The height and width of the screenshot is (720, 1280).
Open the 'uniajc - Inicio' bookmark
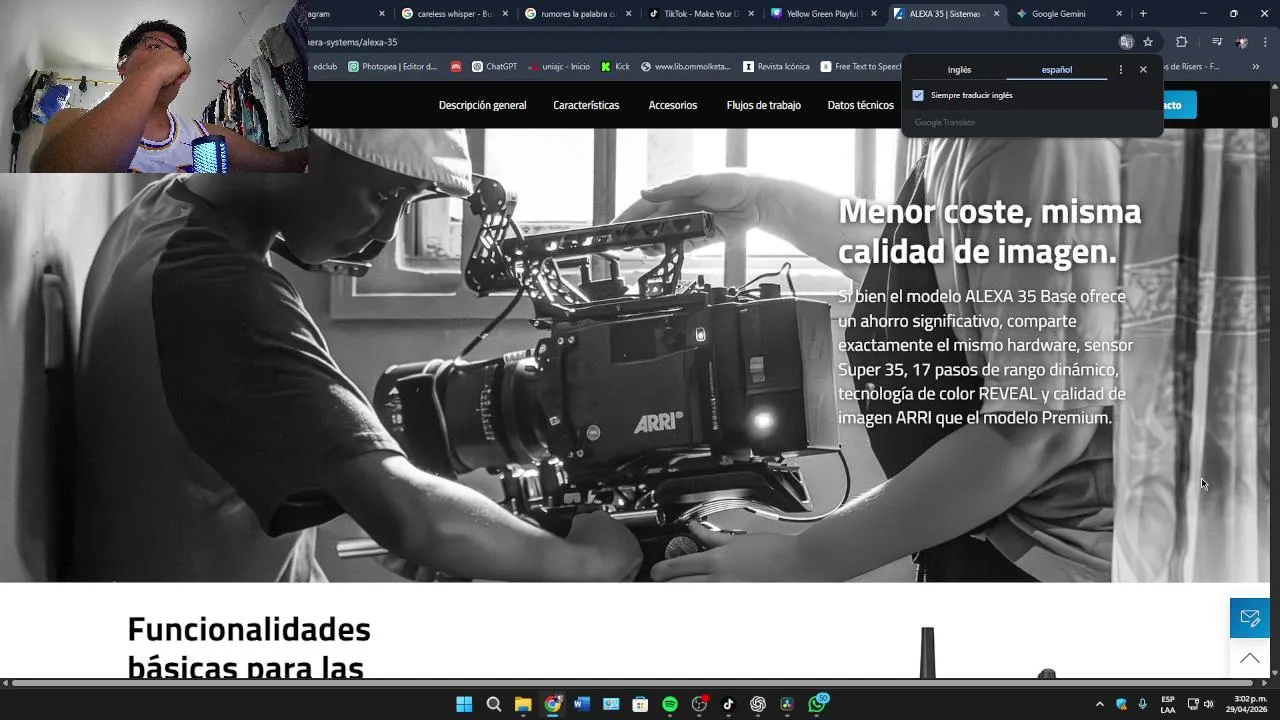point(558,67)
